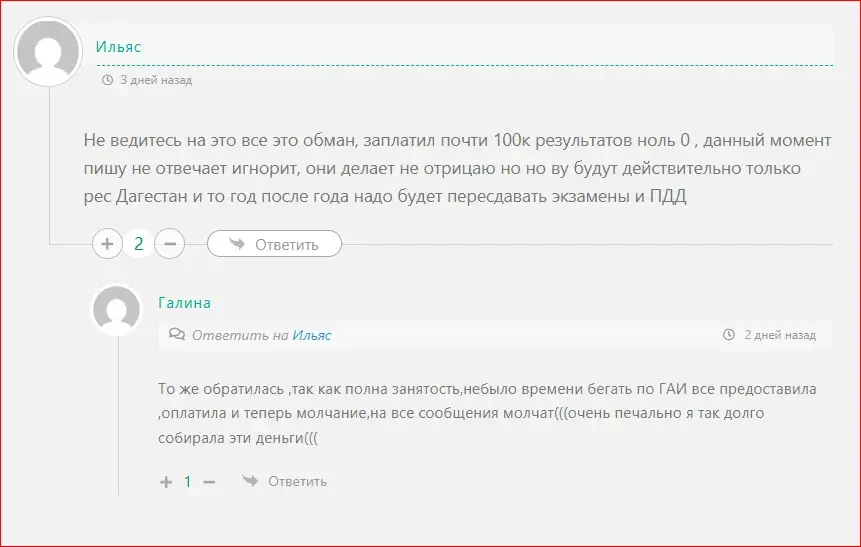Click clock icon beside '2 дней назад'
Image resolution: width=861 pixels, height=547 pixels.
point(729,334)
